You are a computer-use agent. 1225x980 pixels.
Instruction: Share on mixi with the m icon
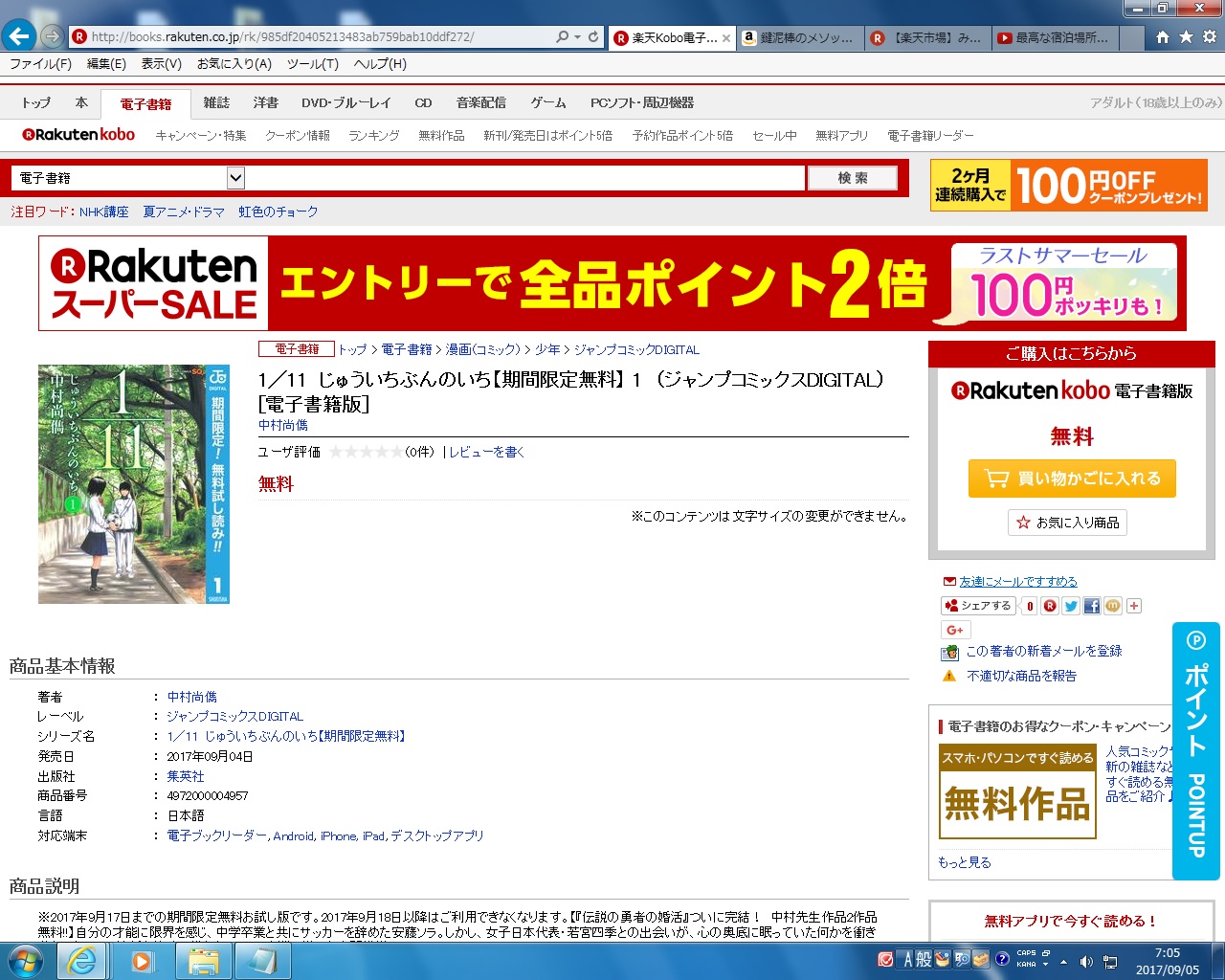1113,606
